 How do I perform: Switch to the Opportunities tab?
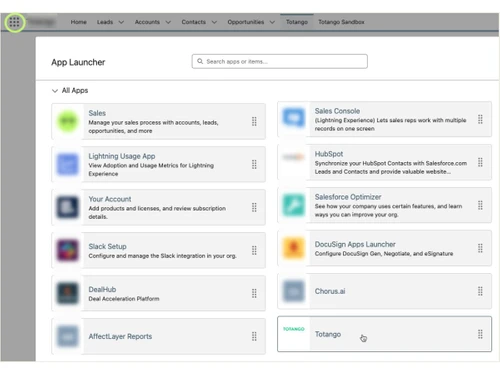246,22
